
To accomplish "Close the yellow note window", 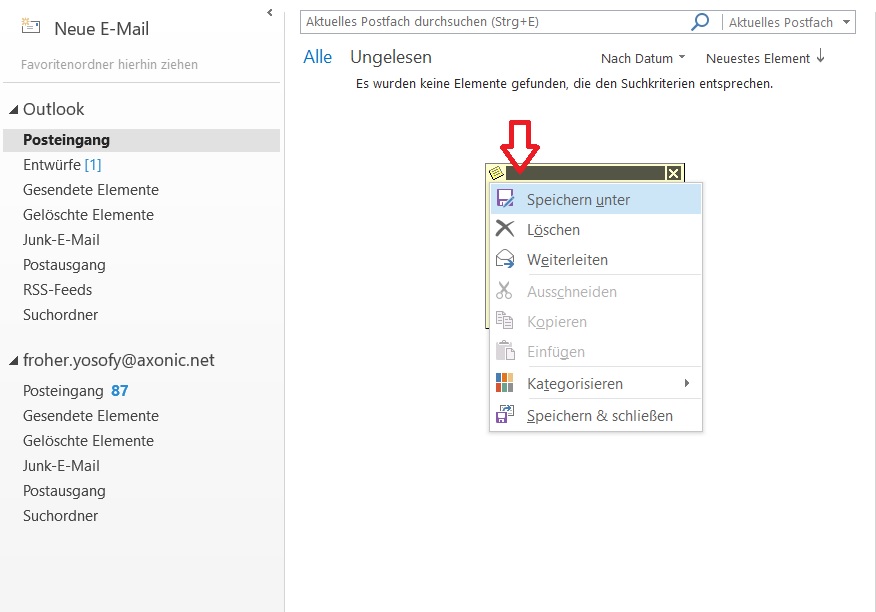I will [673, 173].
